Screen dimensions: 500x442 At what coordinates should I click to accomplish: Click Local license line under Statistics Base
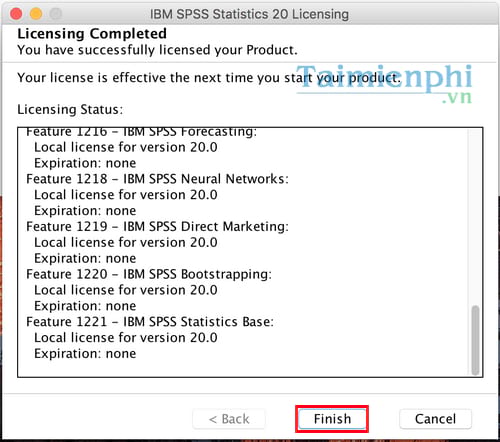click(126, 338)
